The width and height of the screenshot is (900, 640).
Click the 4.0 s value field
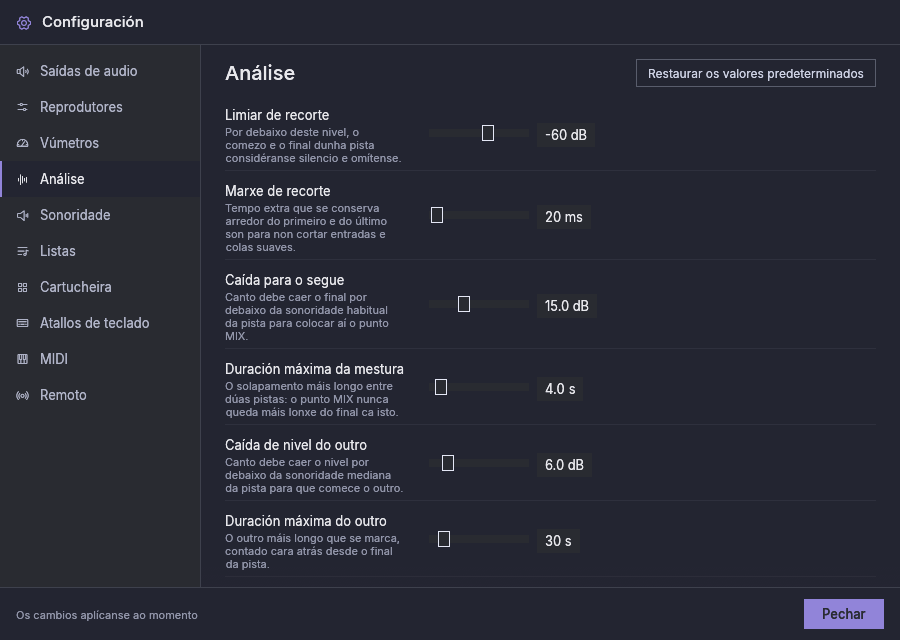(560, 389)
